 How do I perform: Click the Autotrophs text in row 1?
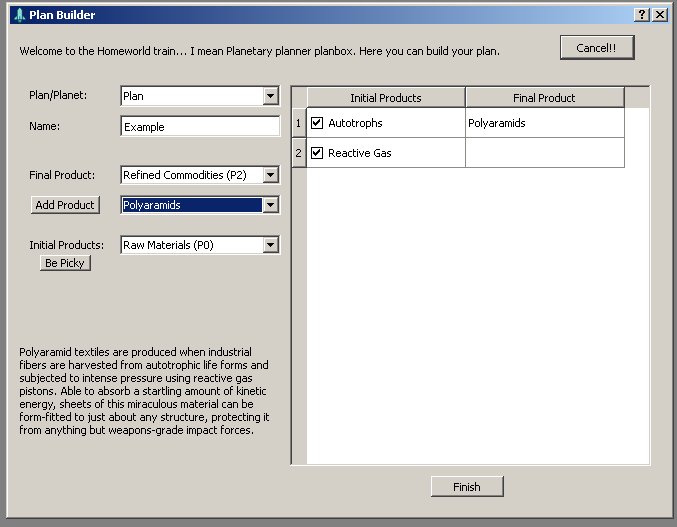tap(355, 123)
